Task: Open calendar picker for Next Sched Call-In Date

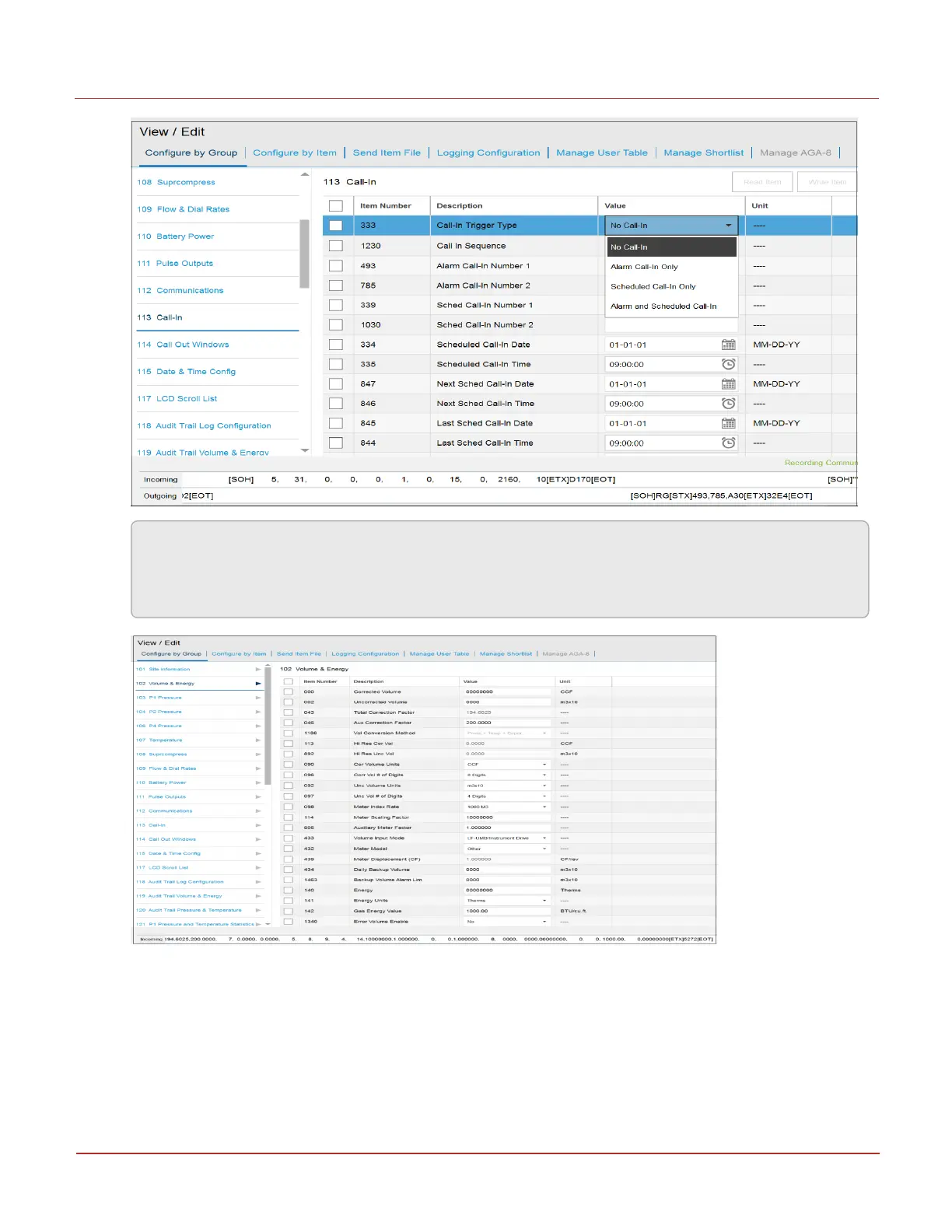Action: pyautogui.click(x=728, y=384)
